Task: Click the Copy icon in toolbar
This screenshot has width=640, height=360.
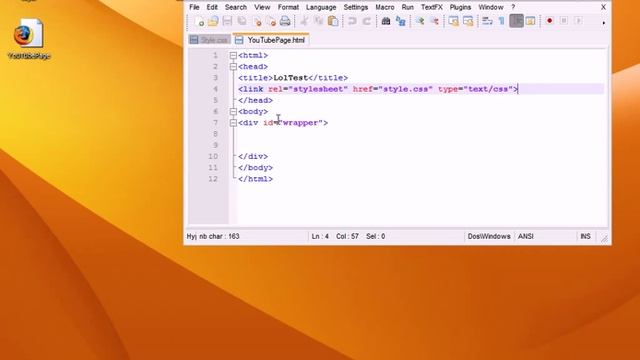Action: (318, 21)
